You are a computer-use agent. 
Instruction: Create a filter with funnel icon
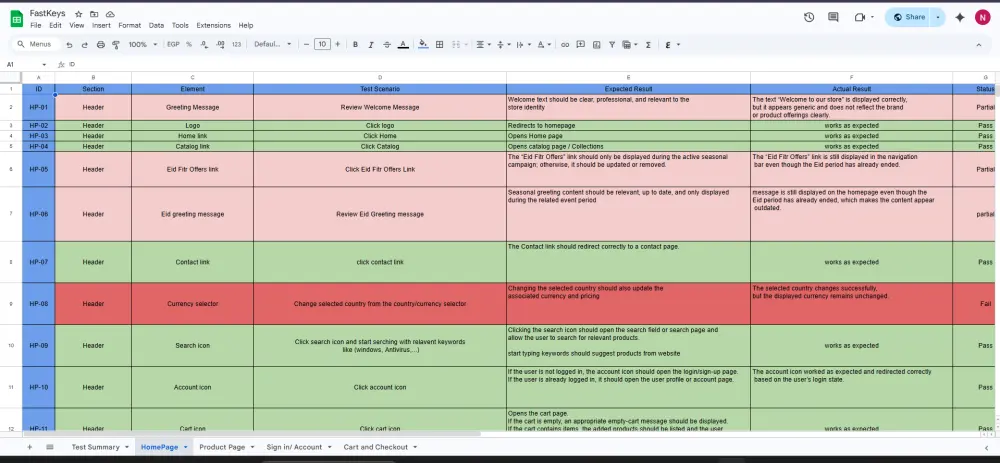point(612,45)
